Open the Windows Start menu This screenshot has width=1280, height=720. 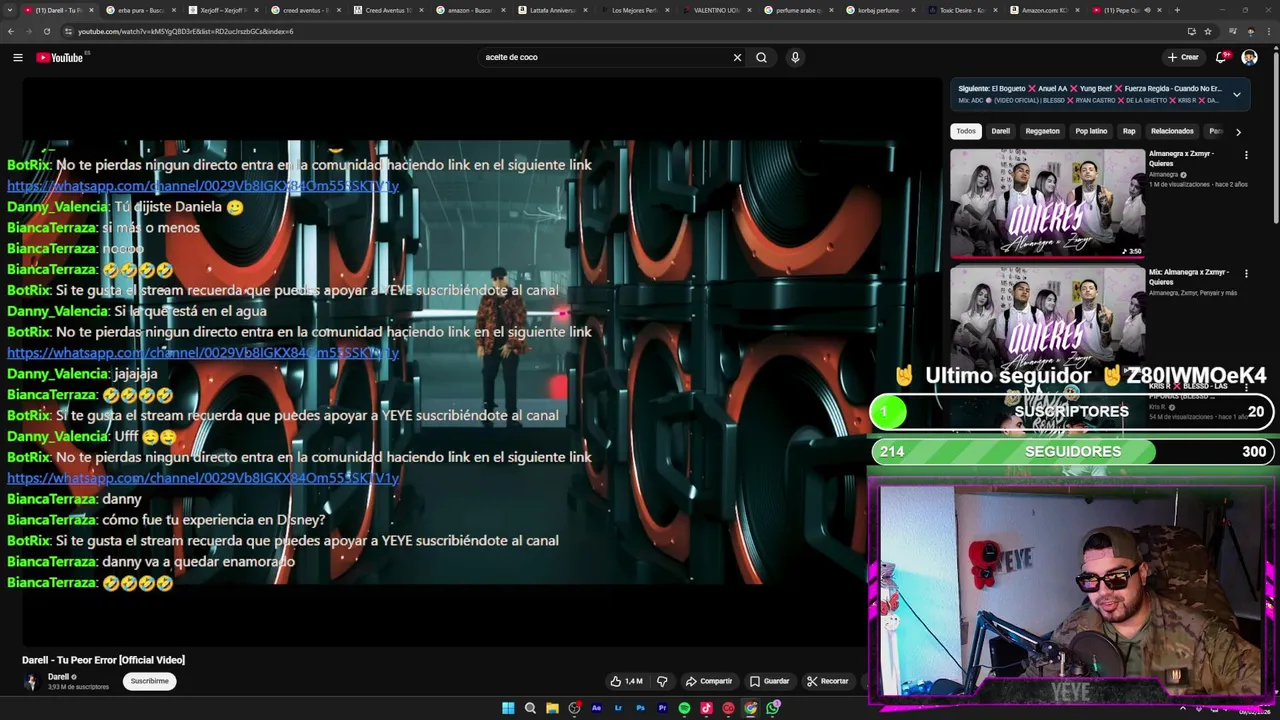click(508, 708)
